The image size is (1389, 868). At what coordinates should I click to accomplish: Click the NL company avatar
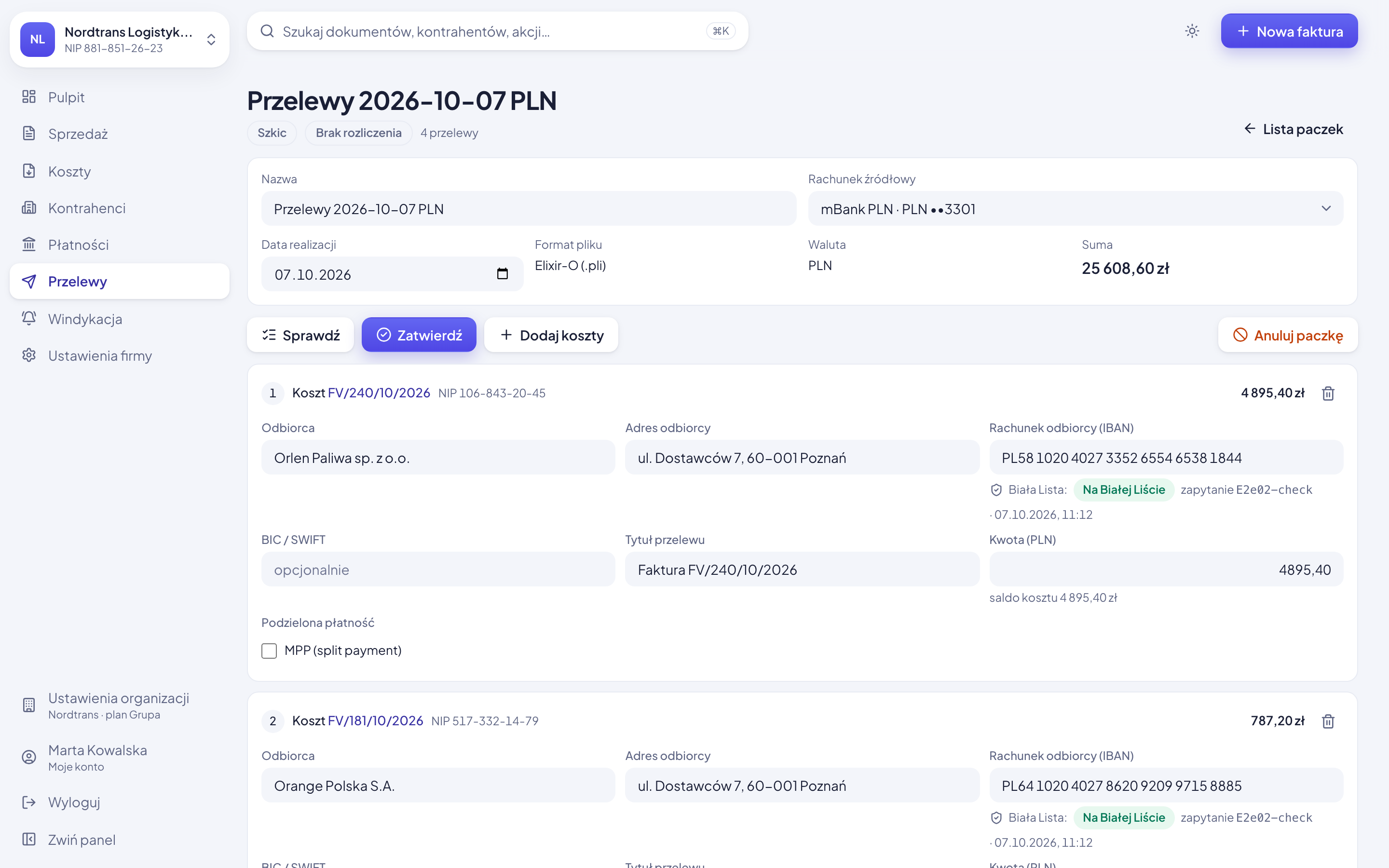(37, 40)
